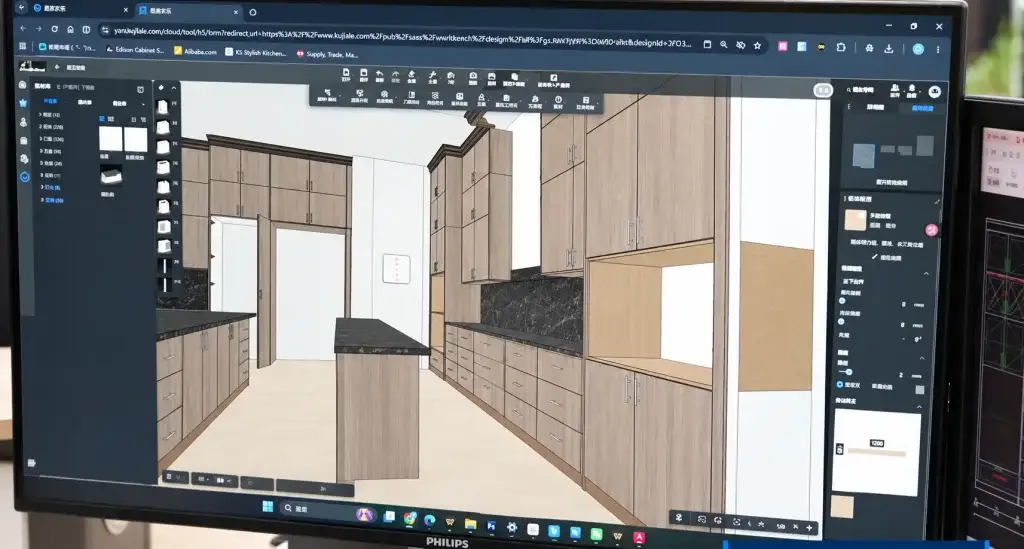Switch to blue active tab in library panel
The width and height of the screenshot is (1024, 549).
pos(50,101)
